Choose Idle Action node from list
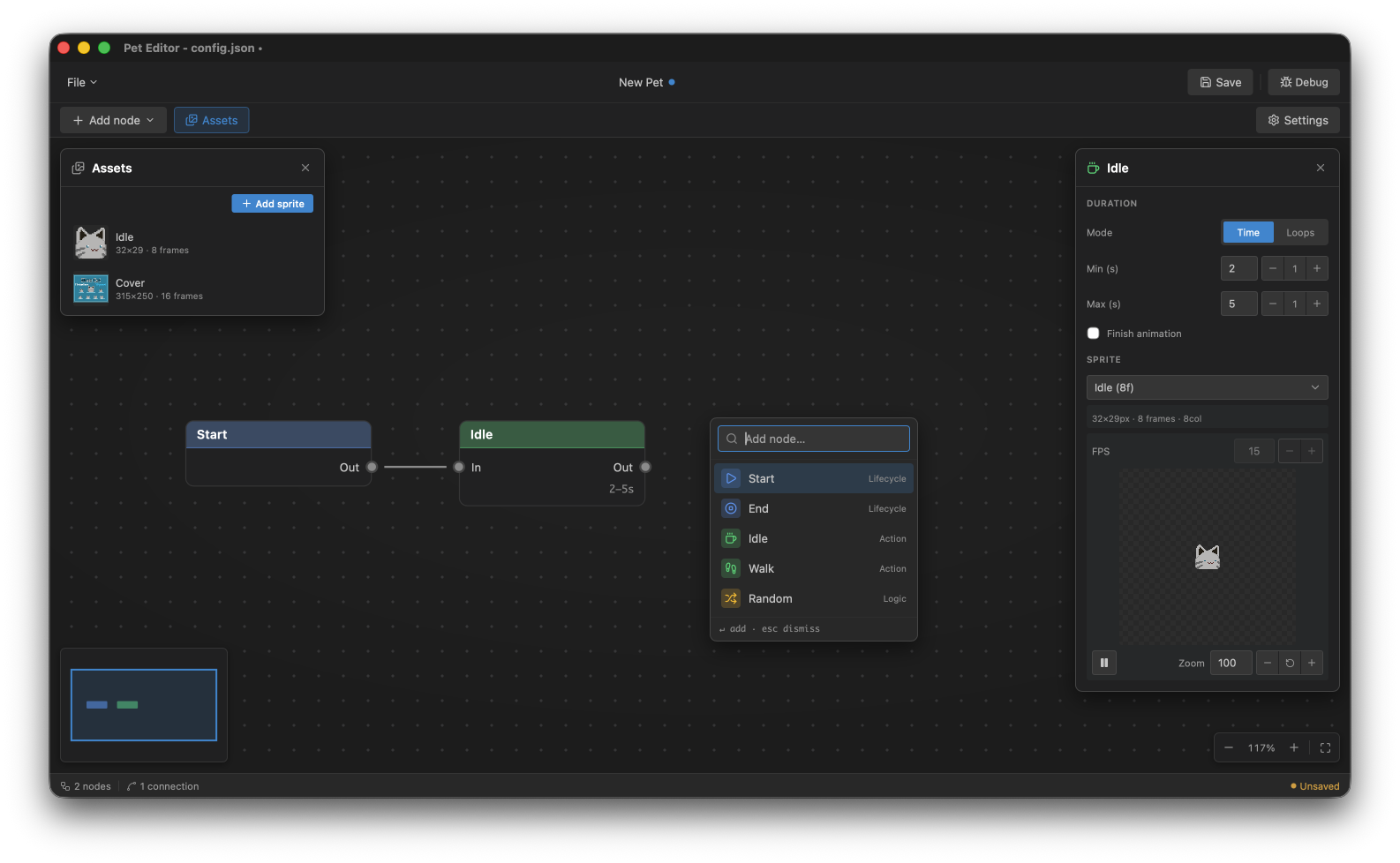 814,538
